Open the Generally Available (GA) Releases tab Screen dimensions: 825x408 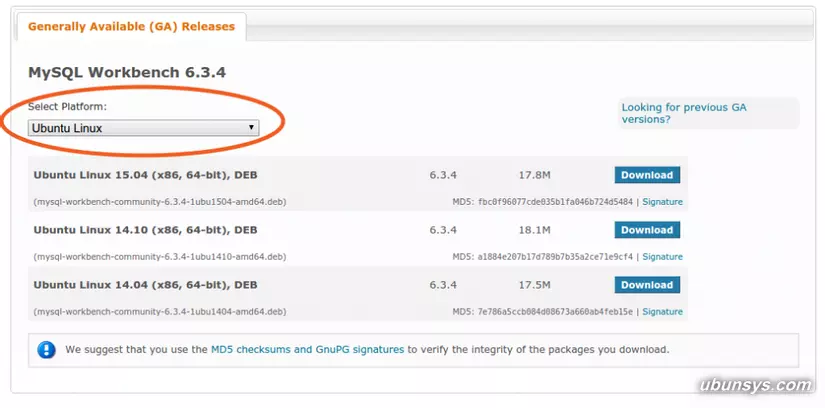(132, 26)
